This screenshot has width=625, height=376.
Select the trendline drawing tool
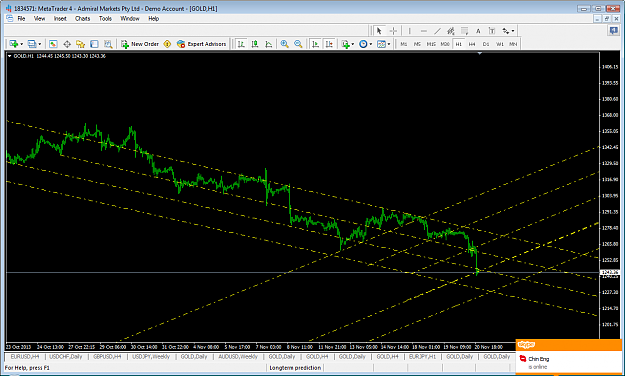437,31
